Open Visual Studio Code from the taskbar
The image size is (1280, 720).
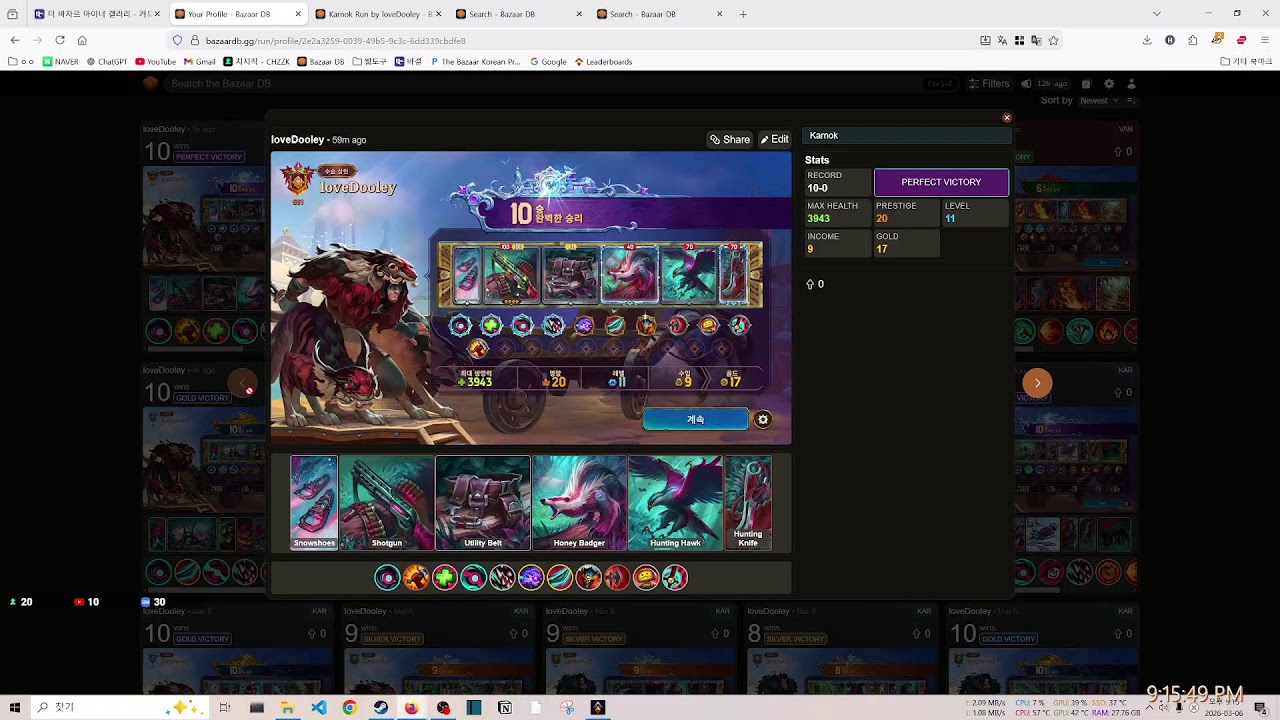(318, 708)
